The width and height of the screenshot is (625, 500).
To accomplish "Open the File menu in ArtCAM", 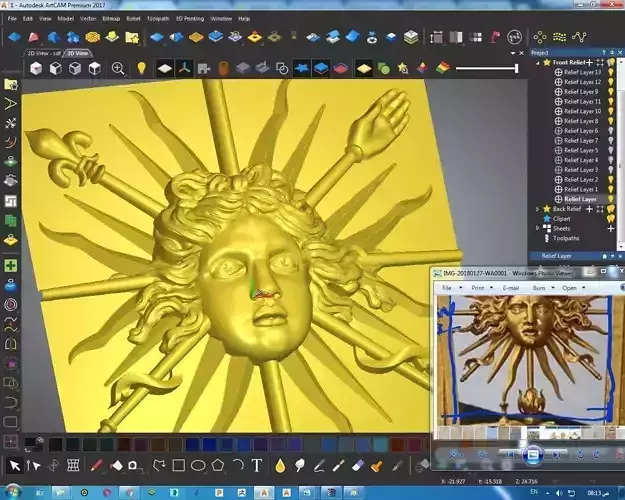I will pyautogui.click(x=12, y=18).
